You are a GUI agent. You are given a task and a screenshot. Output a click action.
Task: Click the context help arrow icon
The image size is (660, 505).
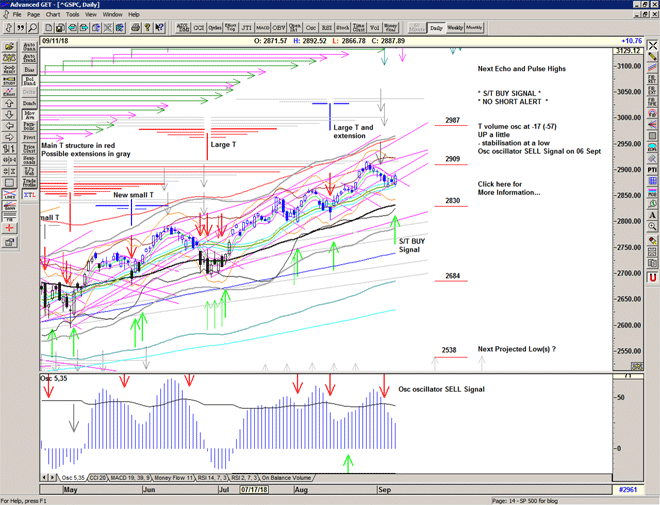158,28
